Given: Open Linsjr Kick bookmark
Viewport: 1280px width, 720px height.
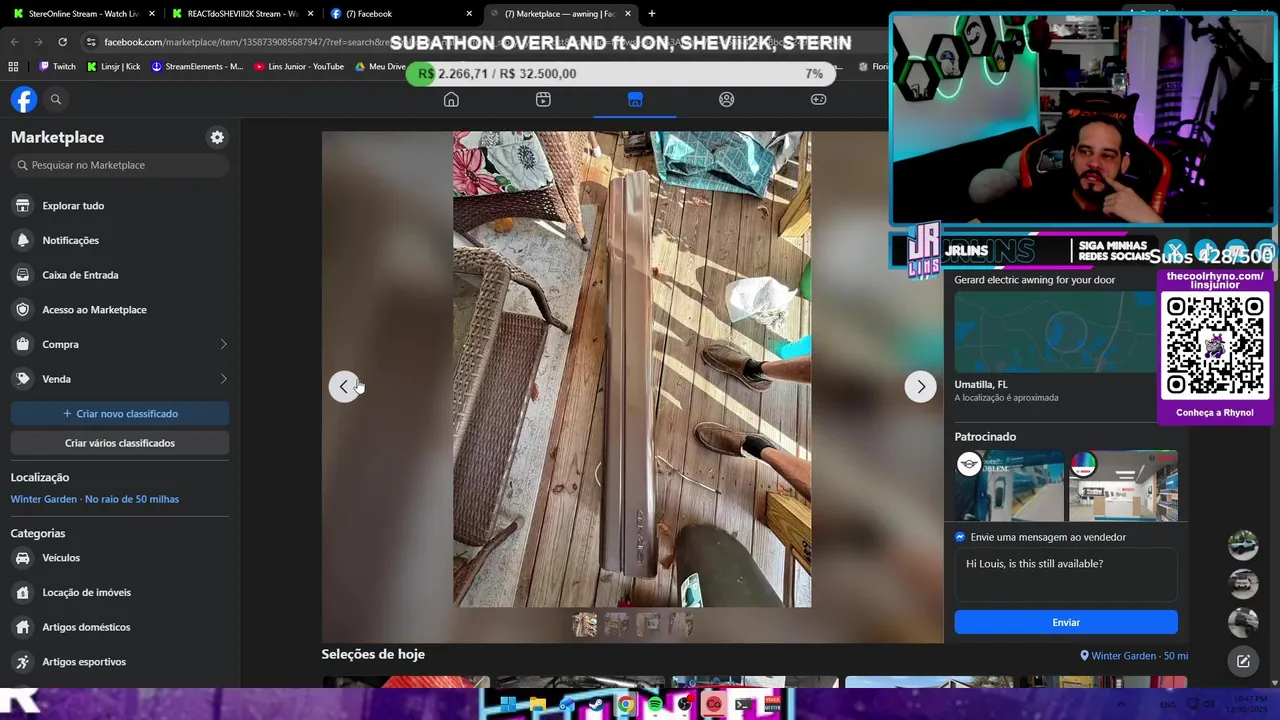Looking at the screenshot, I should (x=113, y=66).
